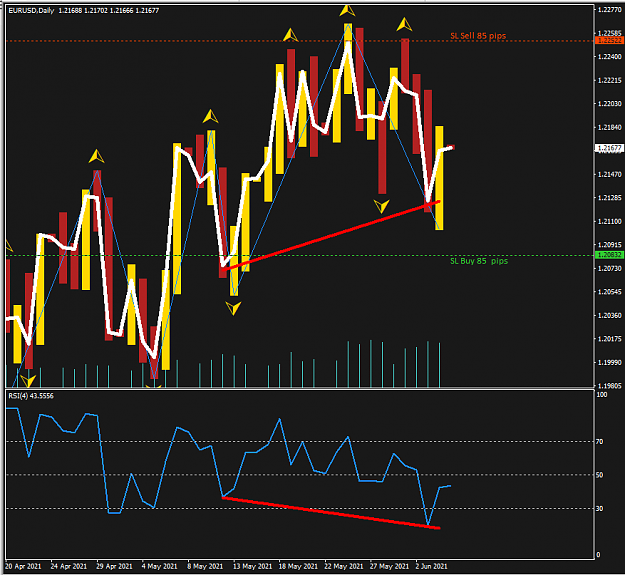Screen dimensions: 625x575
Task: Click the 1.19805 price axis label
Action: [x=609, y=385]
